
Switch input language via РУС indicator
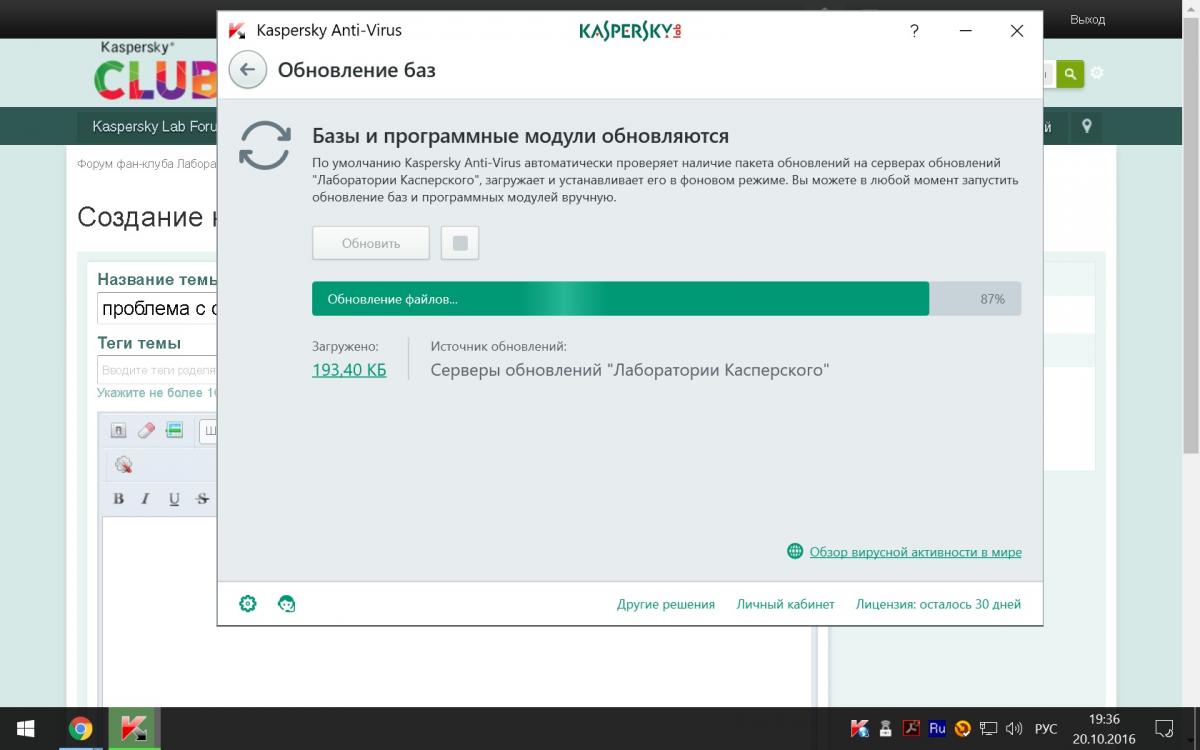[x=1046, y=729]
